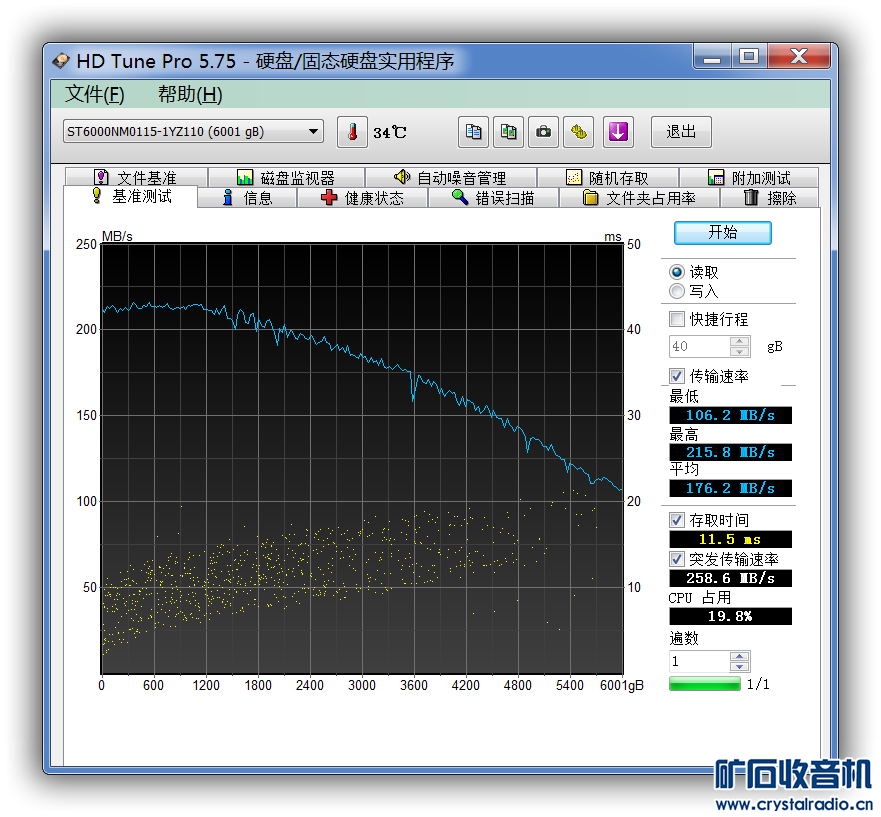The height and width of the screenshot is (817, 881).
Task: Click the copy text to clipboard icon
Action: pos(474,132)
